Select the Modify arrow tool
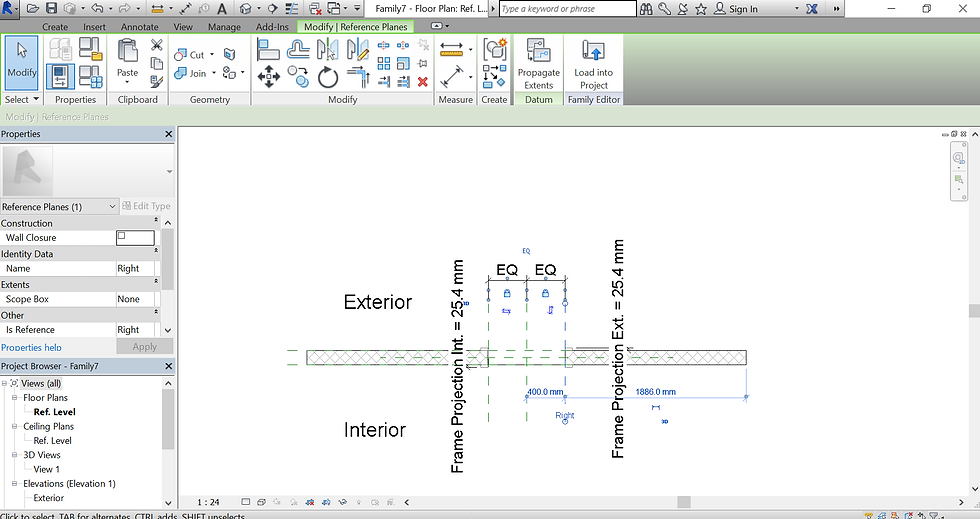Image resolution: width=980 pixels, height=519 pixels. click(x=22, y=63)
